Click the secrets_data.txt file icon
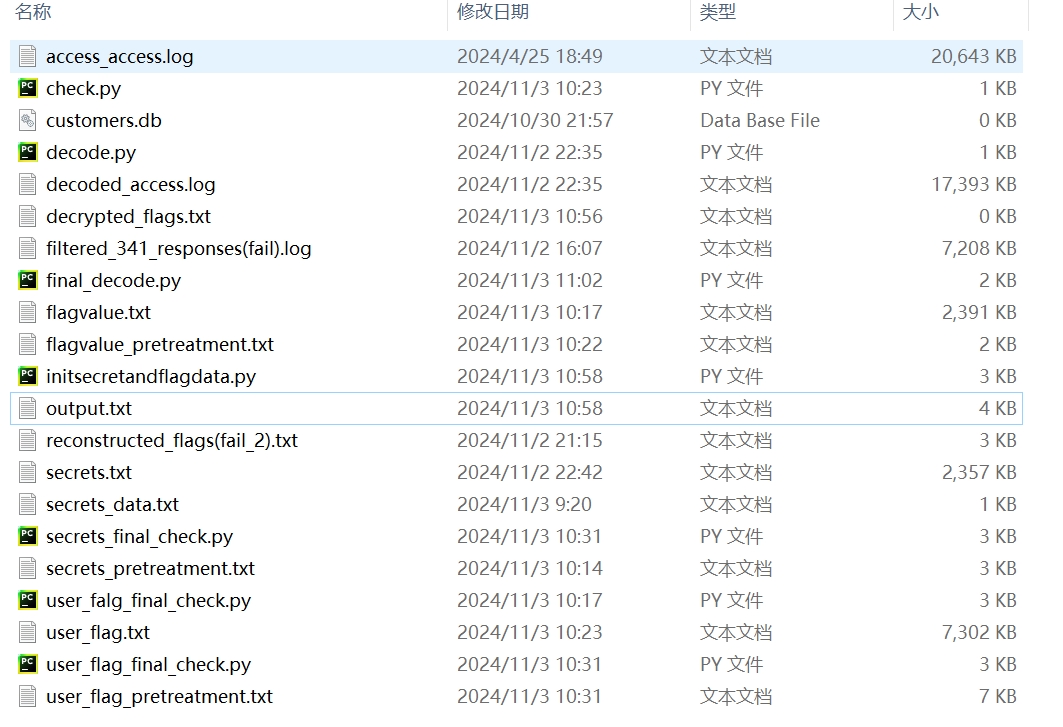This screenshot has height=727, width=1063. coord(27,505)
